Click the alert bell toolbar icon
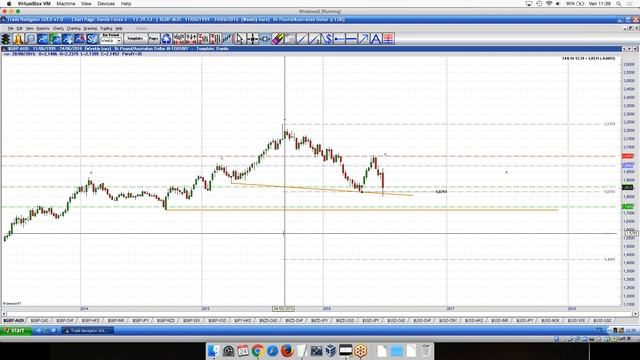This screenshot has width=640, height=360. (18, 39)
